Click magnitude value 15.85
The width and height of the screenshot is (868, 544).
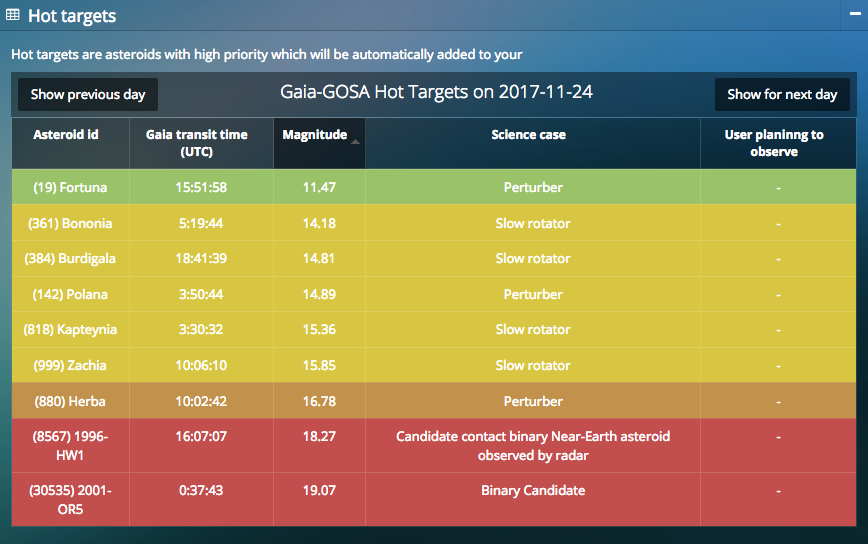(x=319, y=365)
